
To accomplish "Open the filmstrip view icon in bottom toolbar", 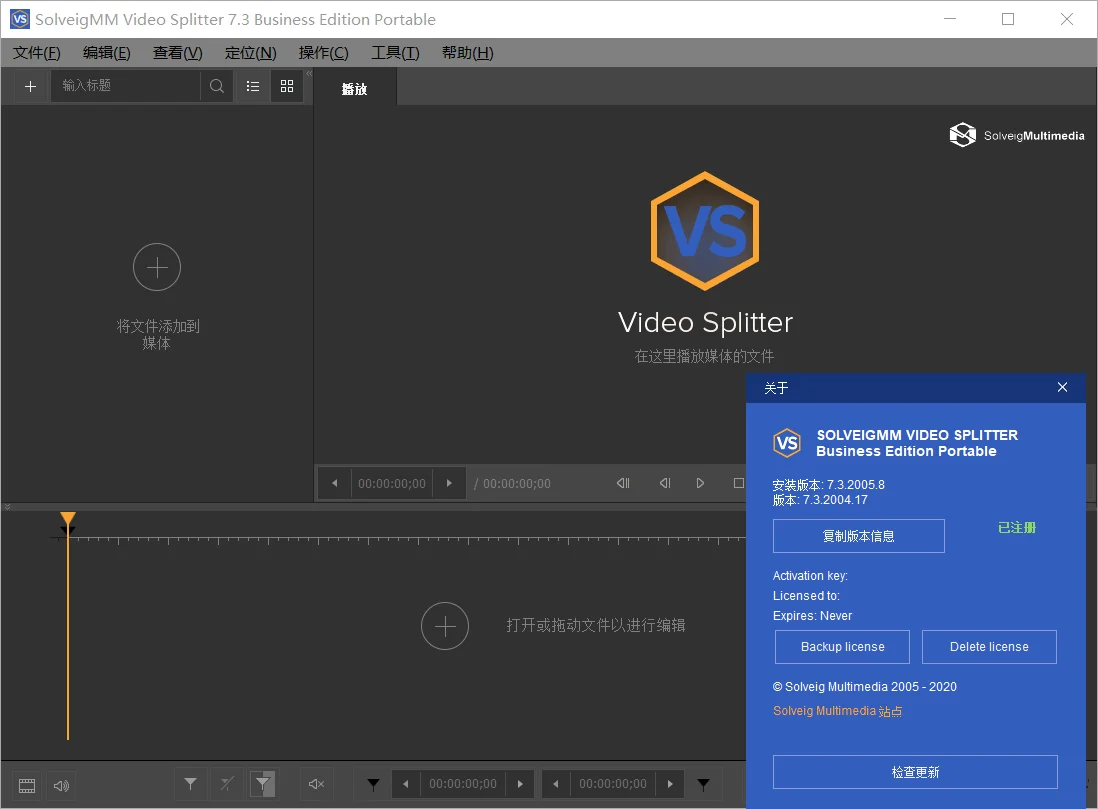I will coord(26,785).
